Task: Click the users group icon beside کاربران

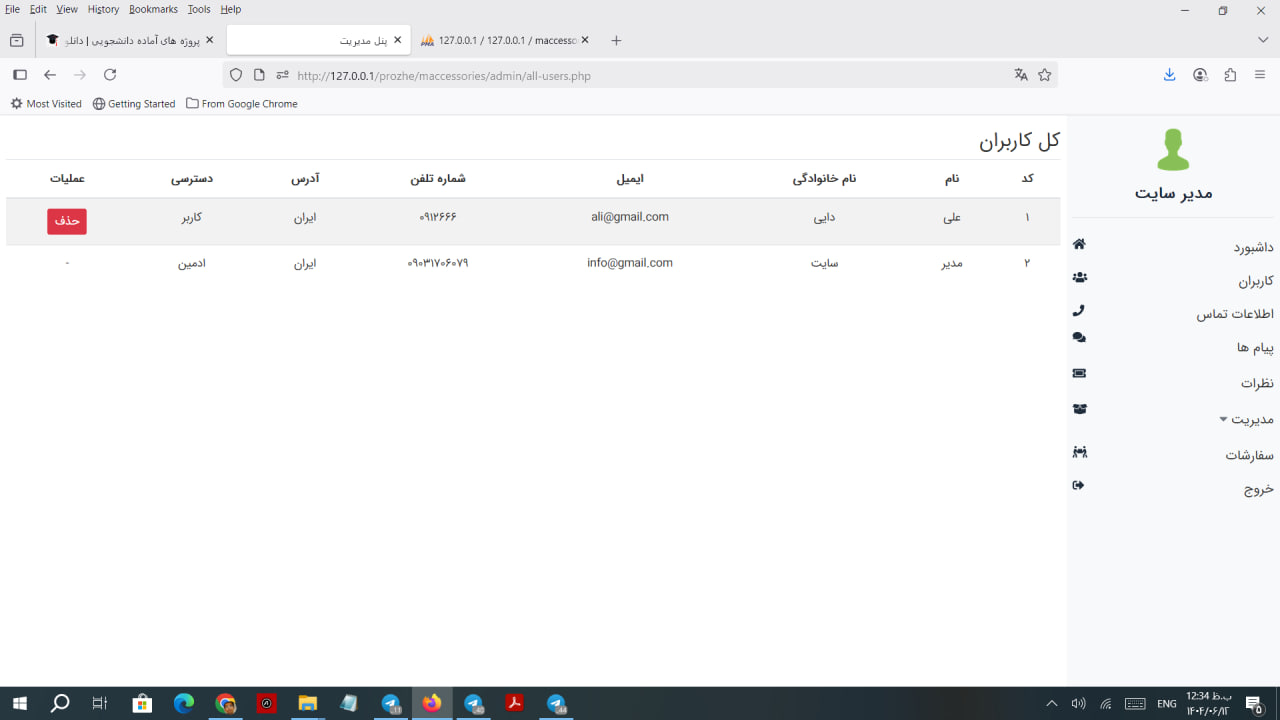Action: [x=1079, y=277]
